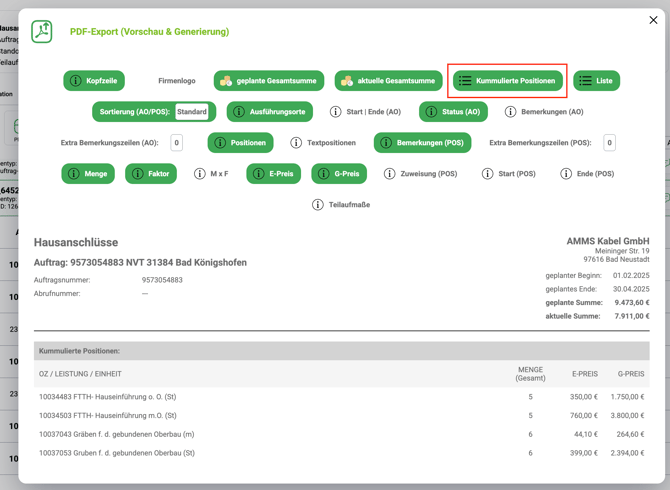Click info icon beside M x F
670x490 pixels.
pos(200,174)
